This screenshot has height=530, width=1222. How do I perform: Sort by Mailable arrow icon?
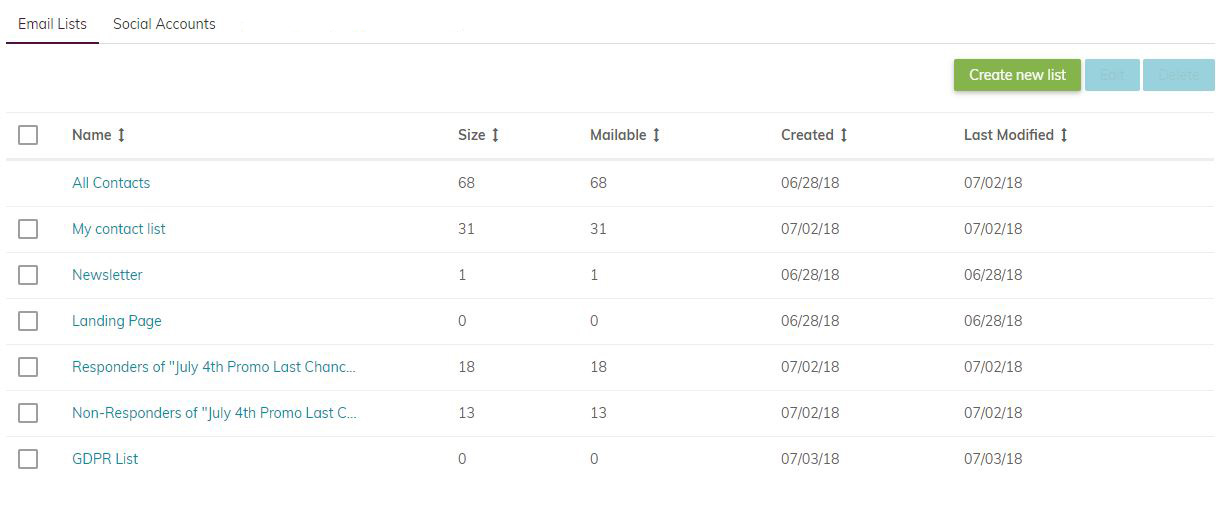(x=656, y=135)
